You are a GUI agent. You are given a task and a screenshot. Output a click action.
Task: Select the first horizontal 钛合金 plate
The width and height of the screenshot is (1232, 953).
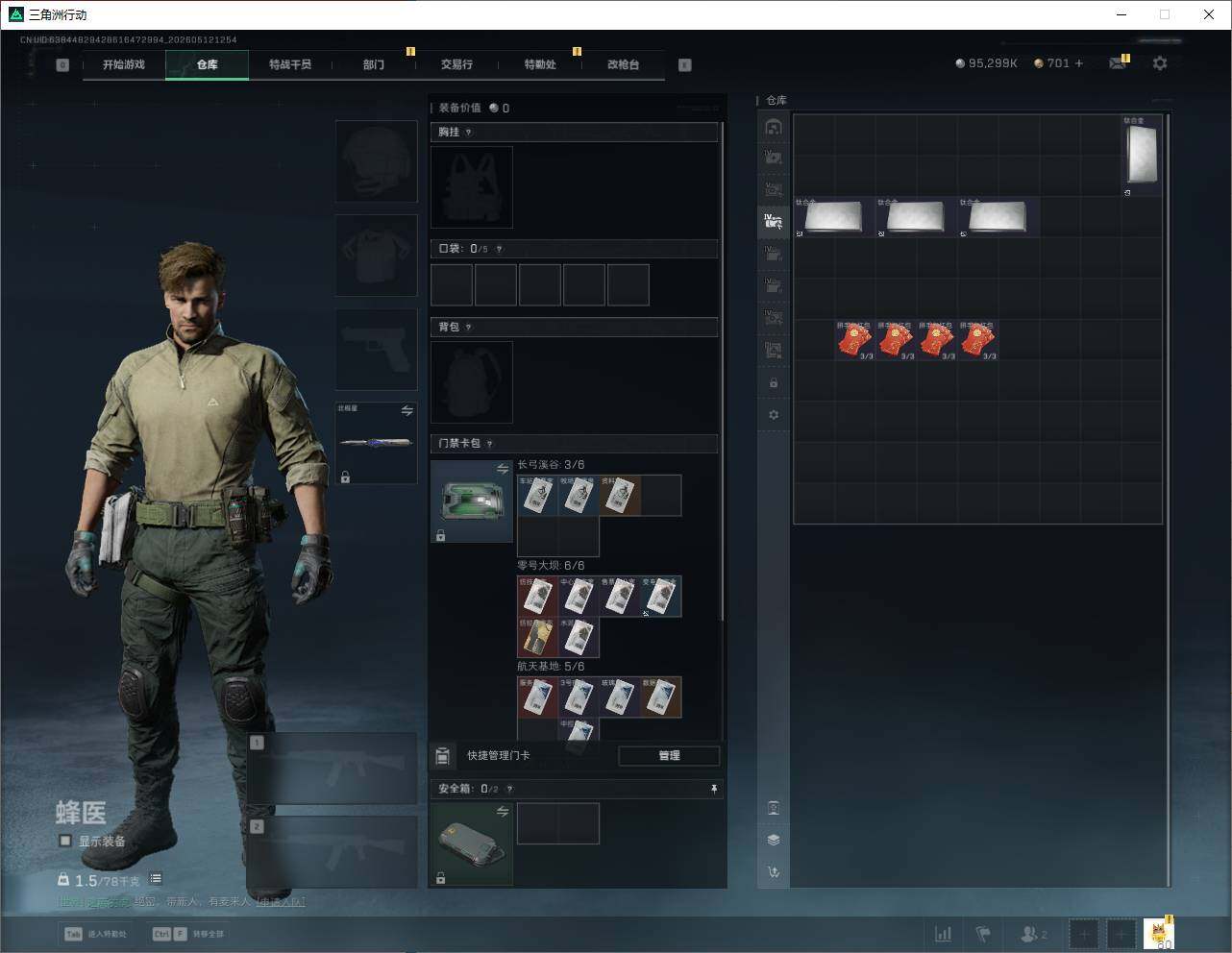click(834, 217)
